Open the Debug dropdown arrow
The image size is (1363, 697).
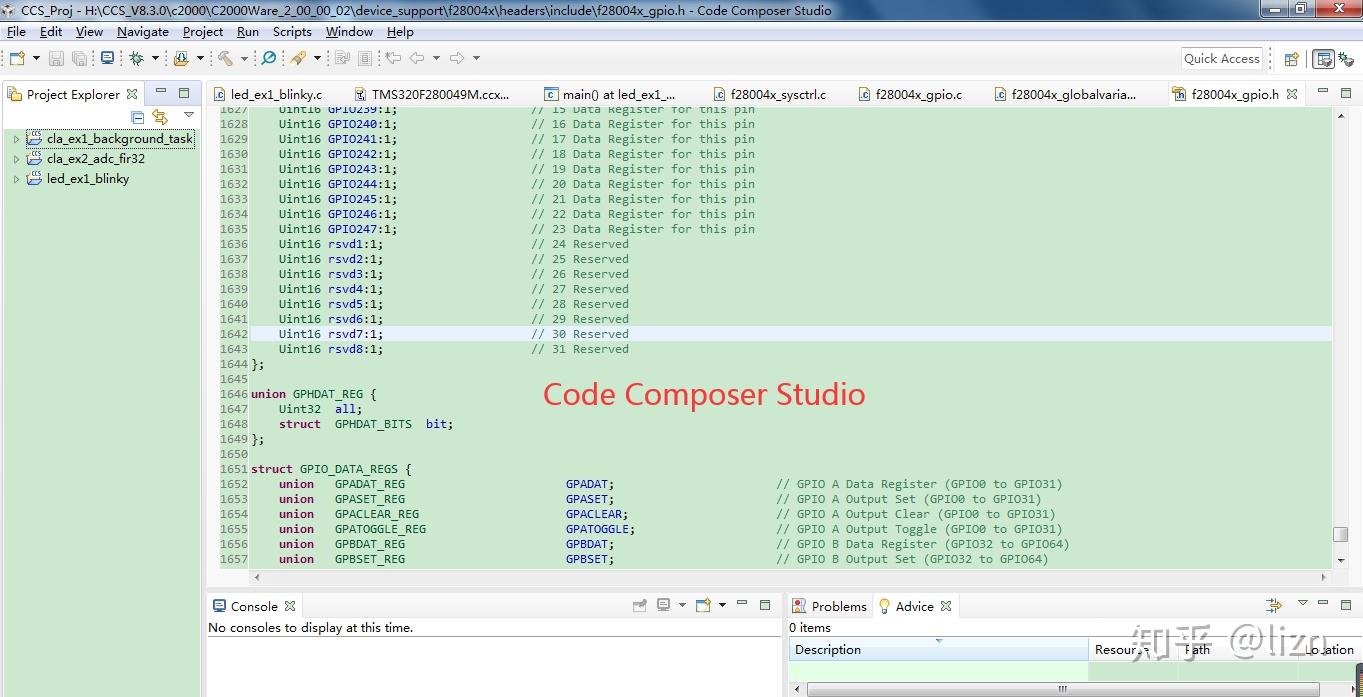(x=157, y=58)
